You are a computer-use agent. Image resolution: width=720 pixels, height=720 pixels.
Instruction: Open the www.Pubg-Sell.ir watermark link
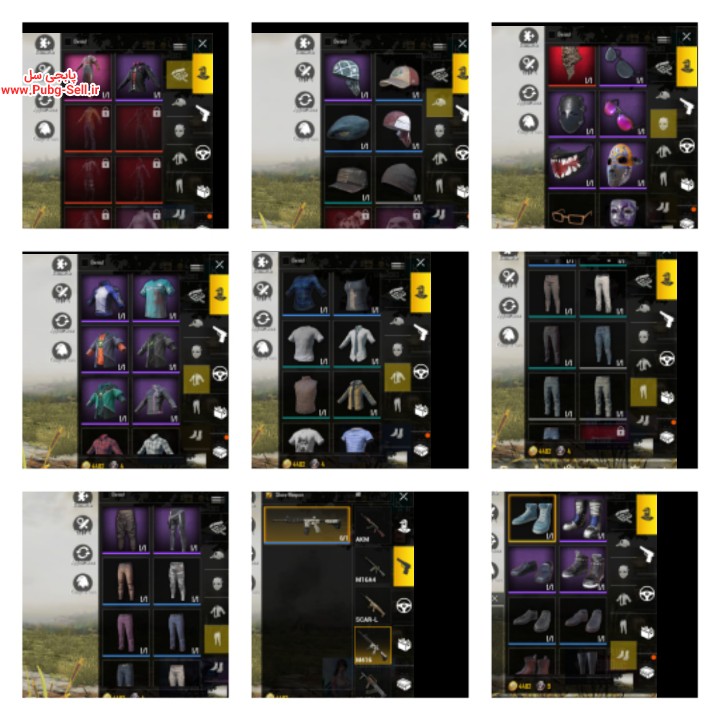coord(51,90)
